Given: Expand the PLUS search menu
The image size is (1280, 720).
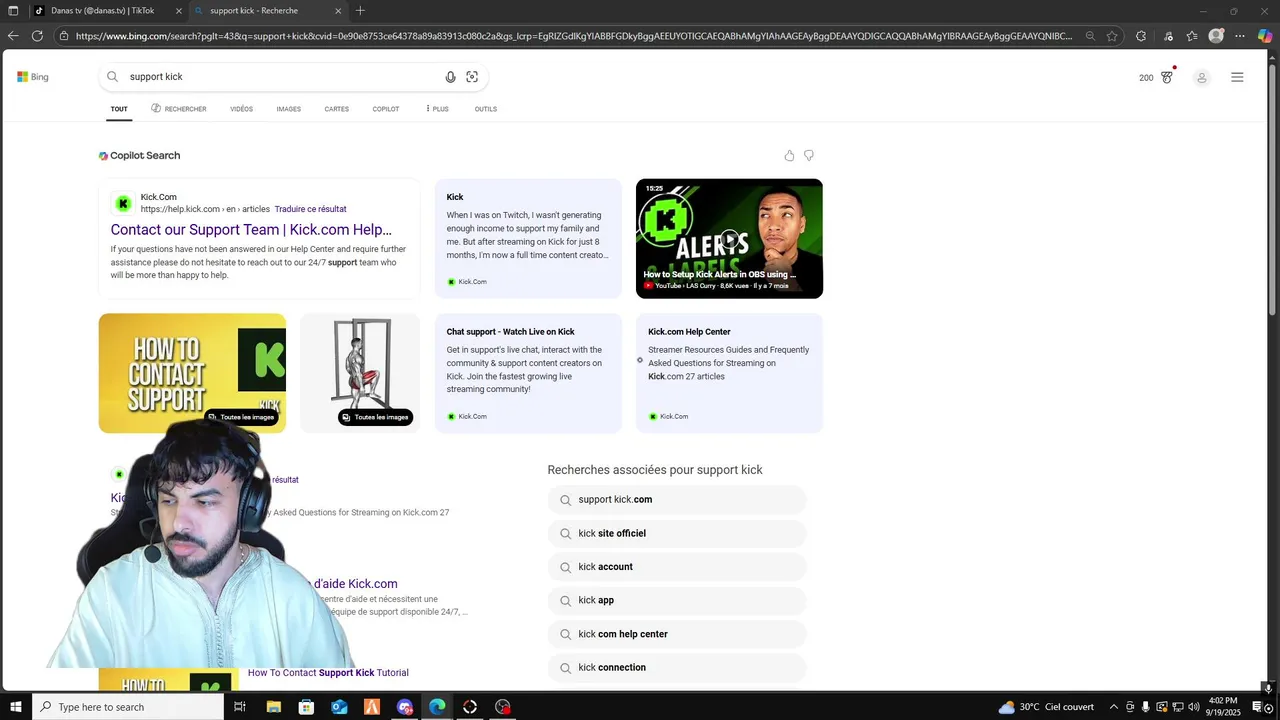Looking at the screenshot, I should 437,109.
